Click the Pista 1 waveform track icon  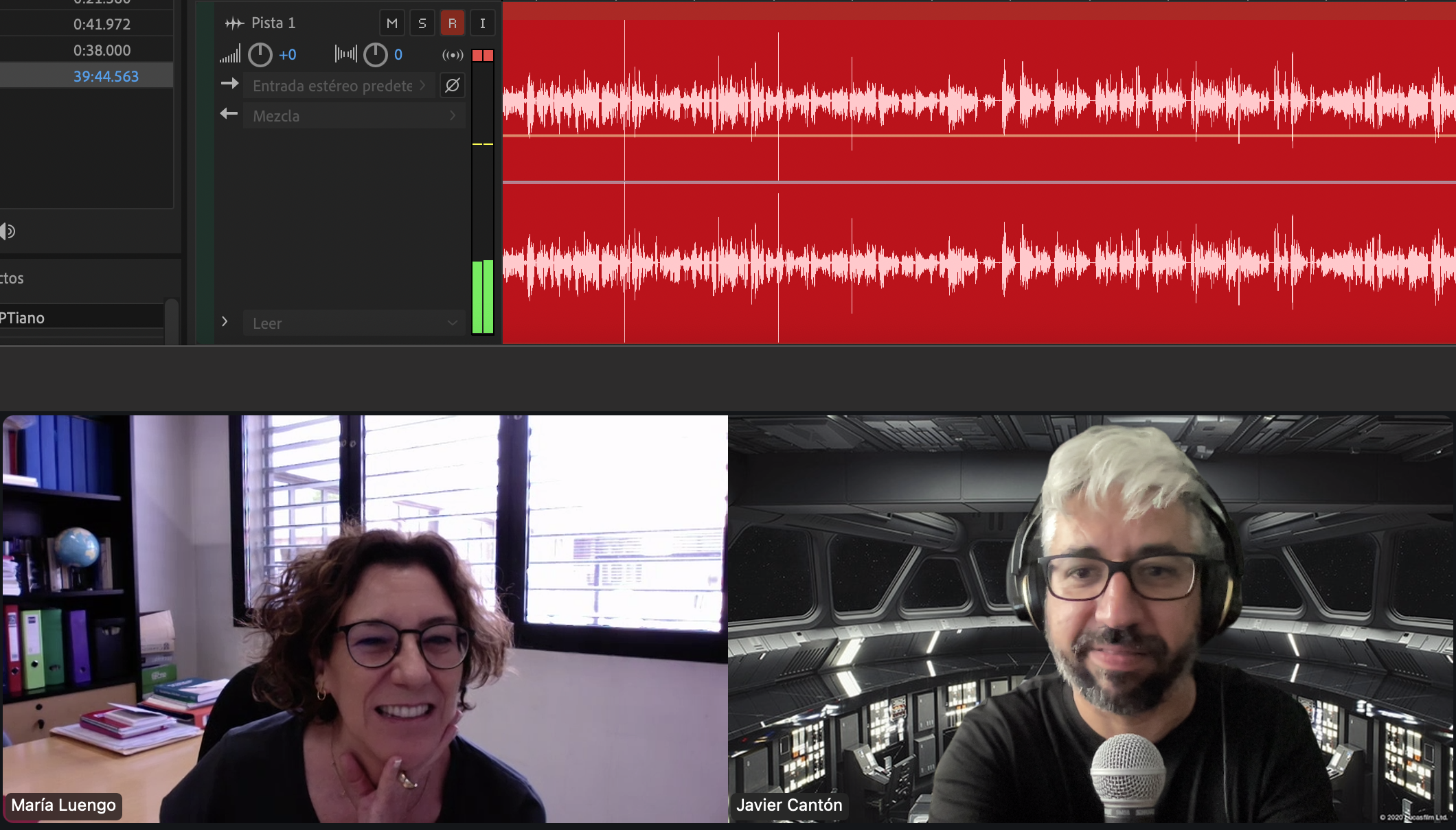pos(234,23)
